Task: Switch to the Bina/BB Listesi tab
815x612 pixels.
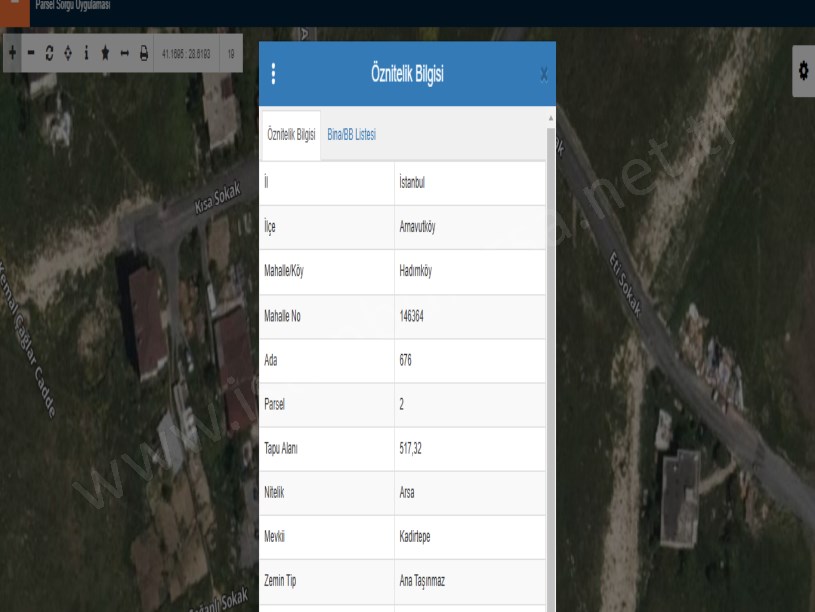Action: click(x=351, y=135)
